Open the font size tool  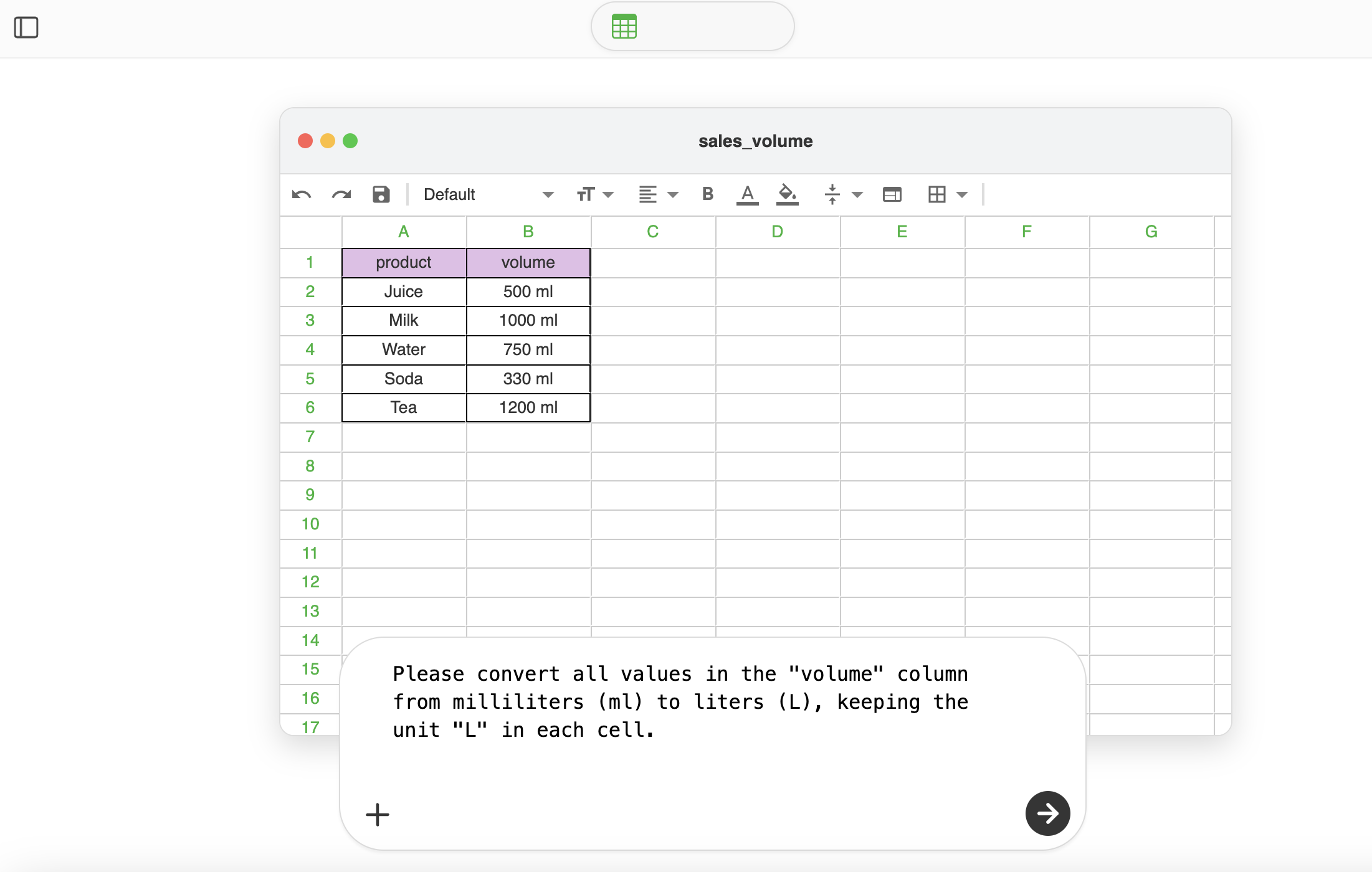coord(586,194)
